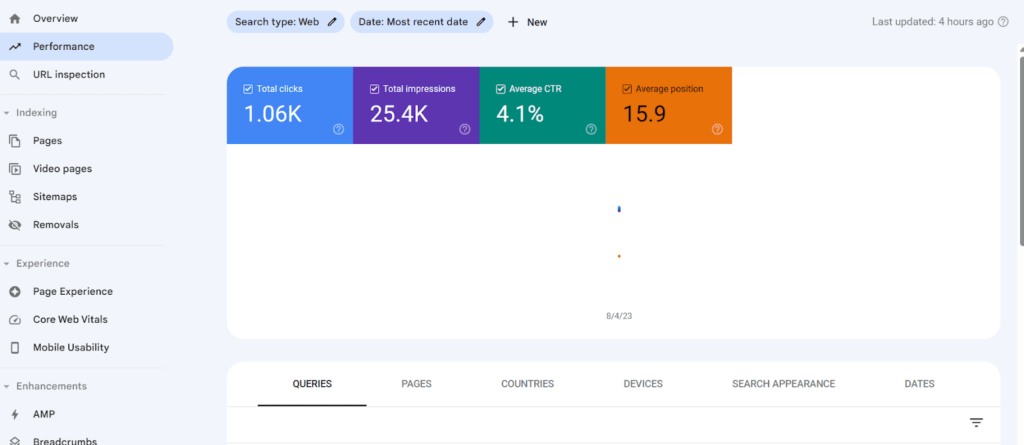Screen dimensions: 1024x445
Task: Click the blue data point on chart
Action: (619, 209)
